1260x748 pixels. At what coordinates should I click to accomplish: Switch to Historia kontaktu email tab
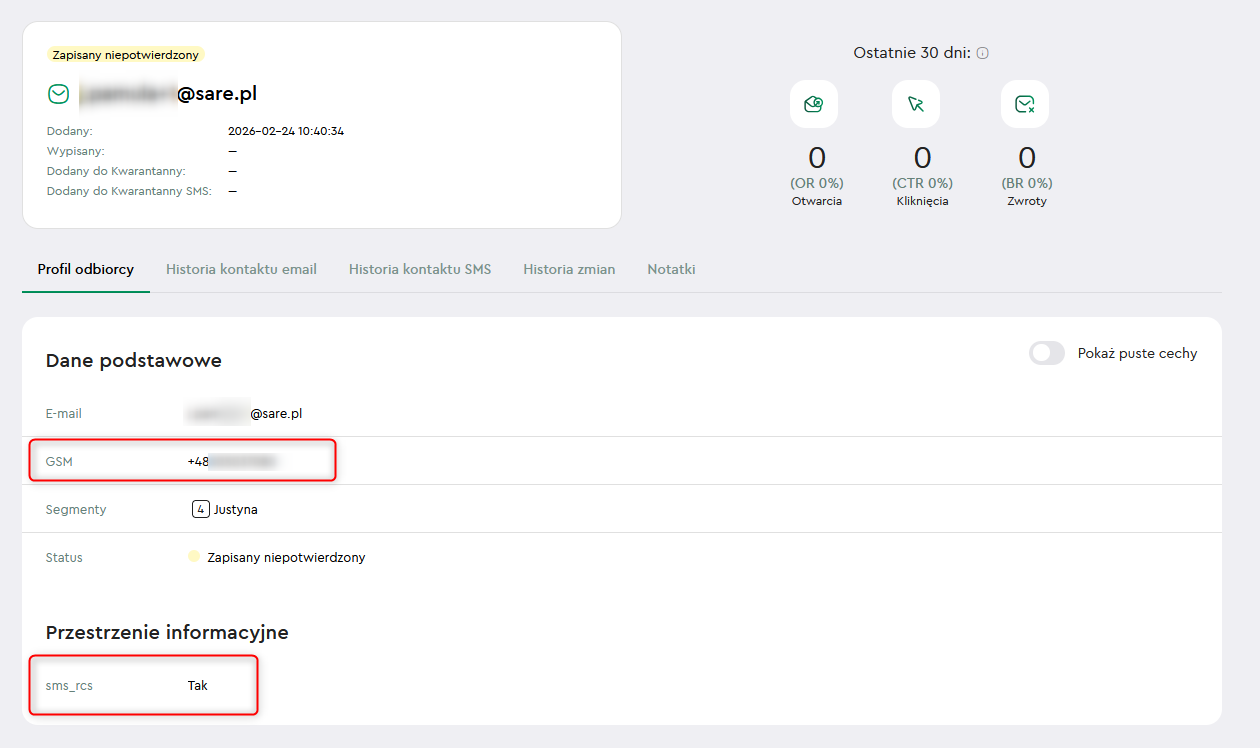coord(241,269)
